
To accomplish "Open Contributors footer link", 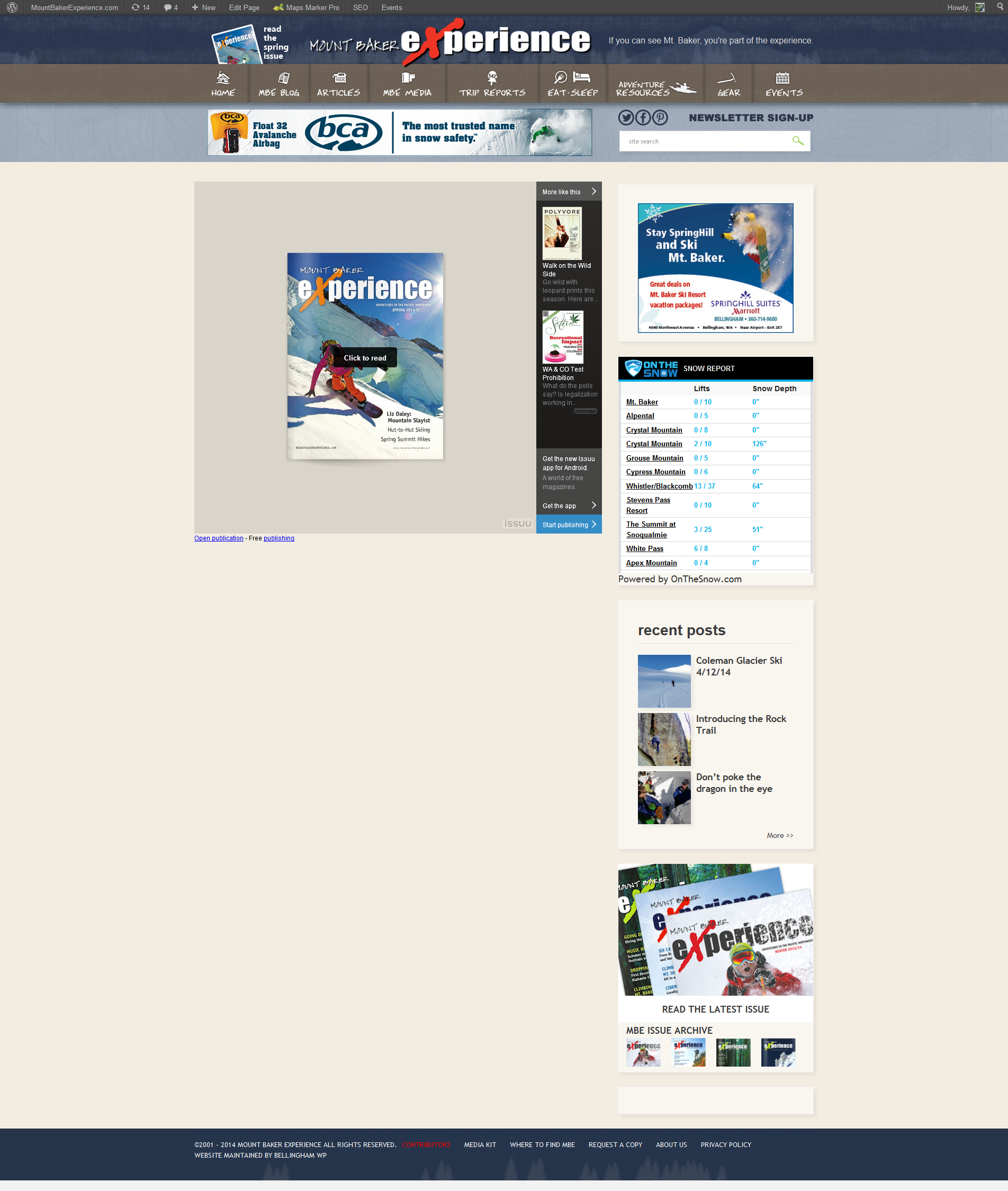I will point(426,1145).
